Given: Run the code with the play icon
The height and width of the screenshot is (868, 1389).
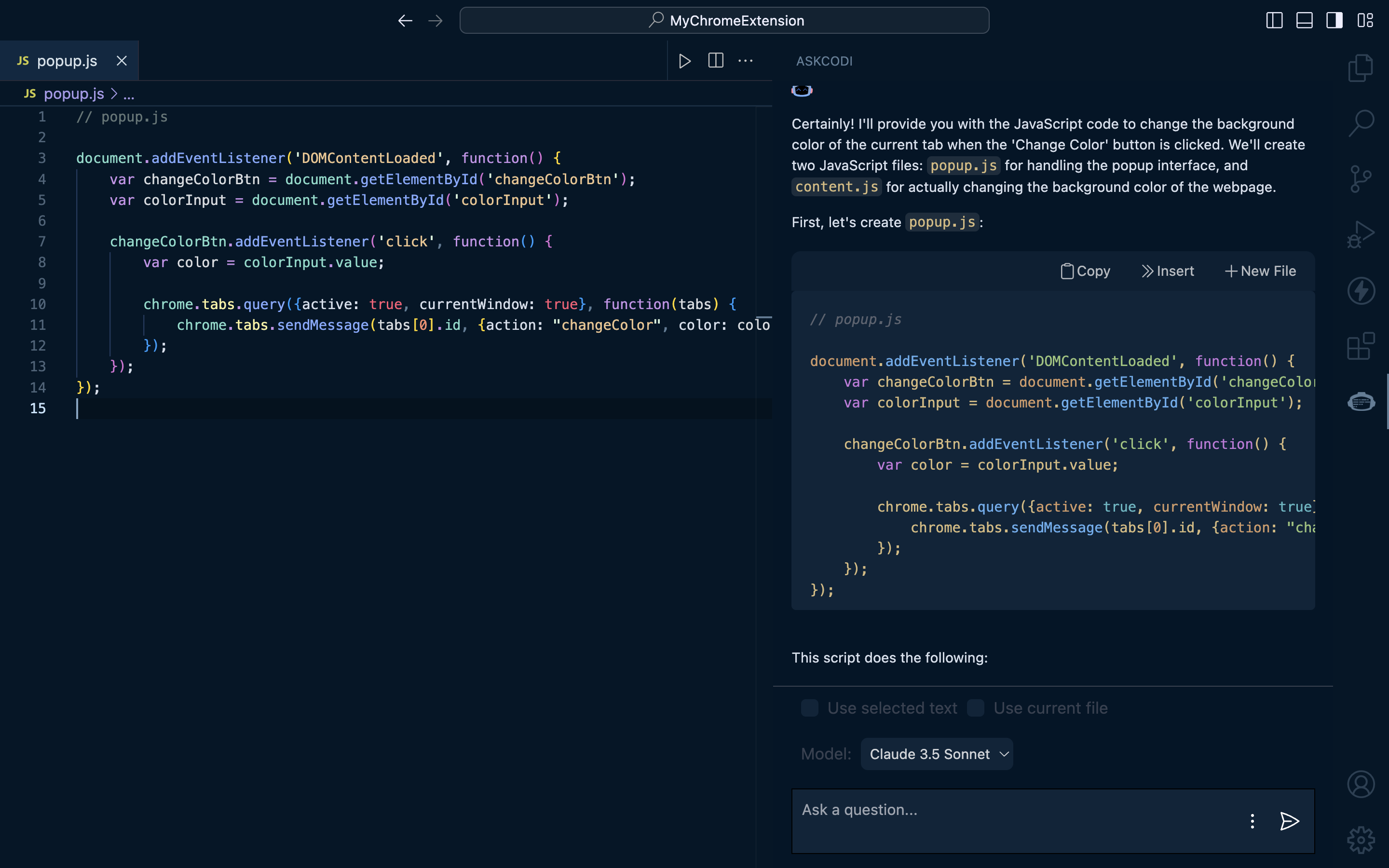Looking at the screenshot, I should [685, 61].
